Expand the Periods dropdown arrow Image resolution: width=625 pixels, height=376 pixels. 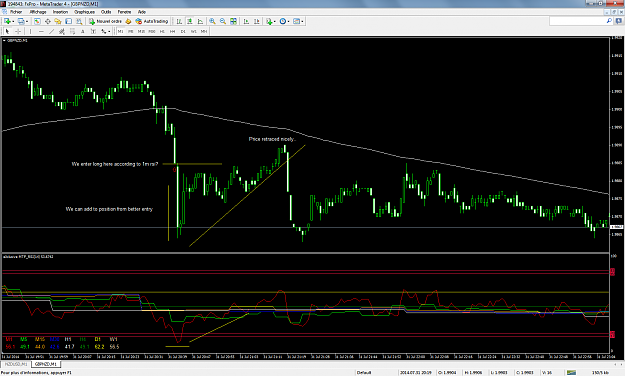pos(289,21)
